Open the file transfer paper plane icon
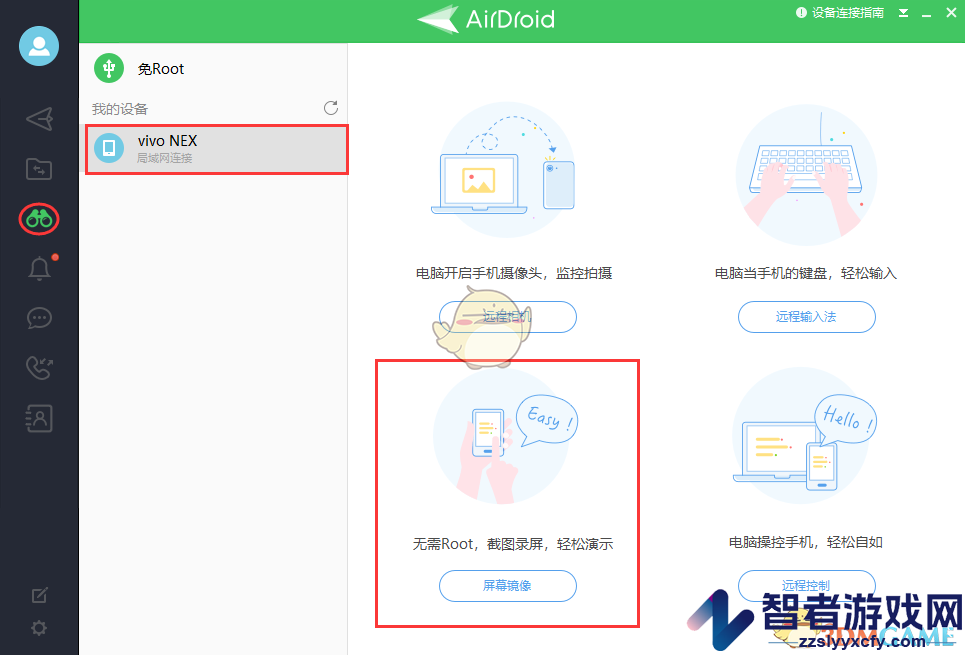The width and height of the screenshot is (965, 655). pyautogui.click(x=39, y=119)
